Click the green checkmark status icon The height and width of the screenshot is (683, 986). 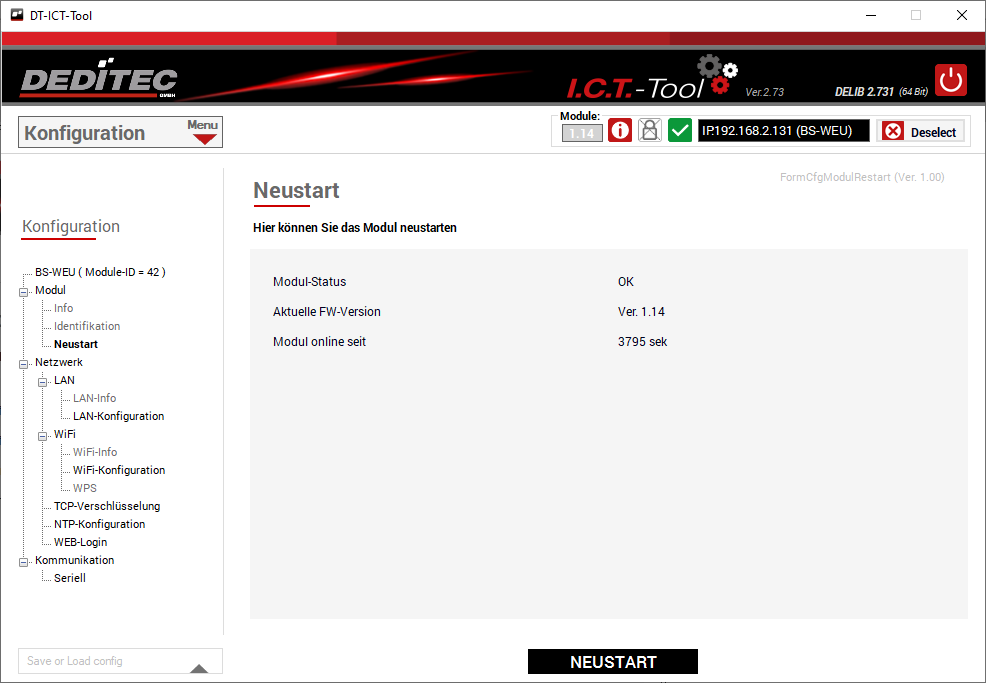[680, 131]
